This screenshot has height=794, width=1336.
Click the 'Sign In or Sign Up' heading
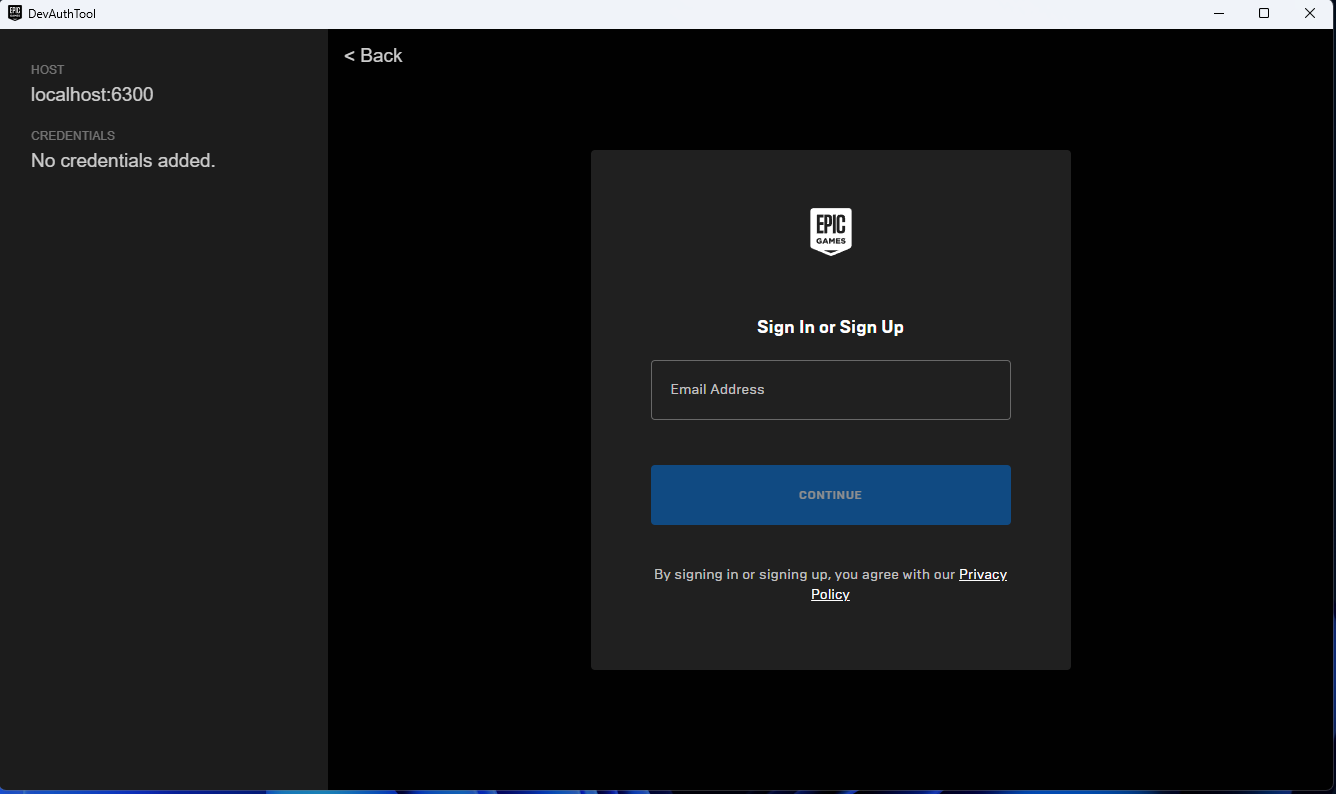coord(830,327)
